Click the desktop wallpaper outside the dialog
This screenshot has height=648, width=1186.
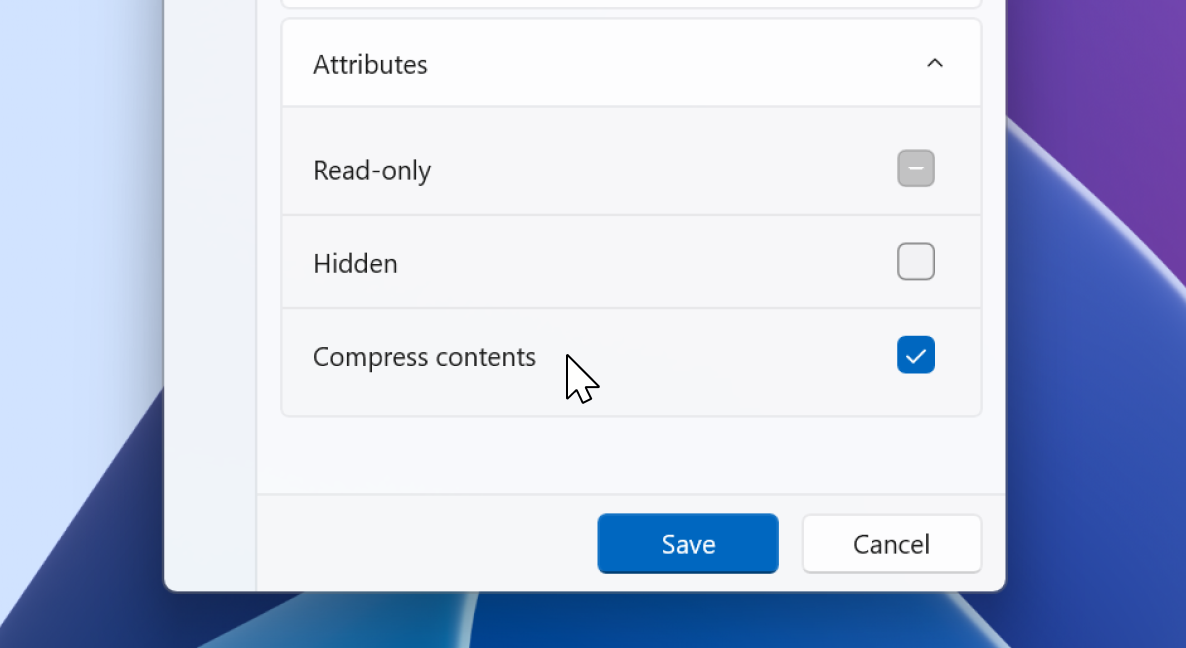[80, 400]
